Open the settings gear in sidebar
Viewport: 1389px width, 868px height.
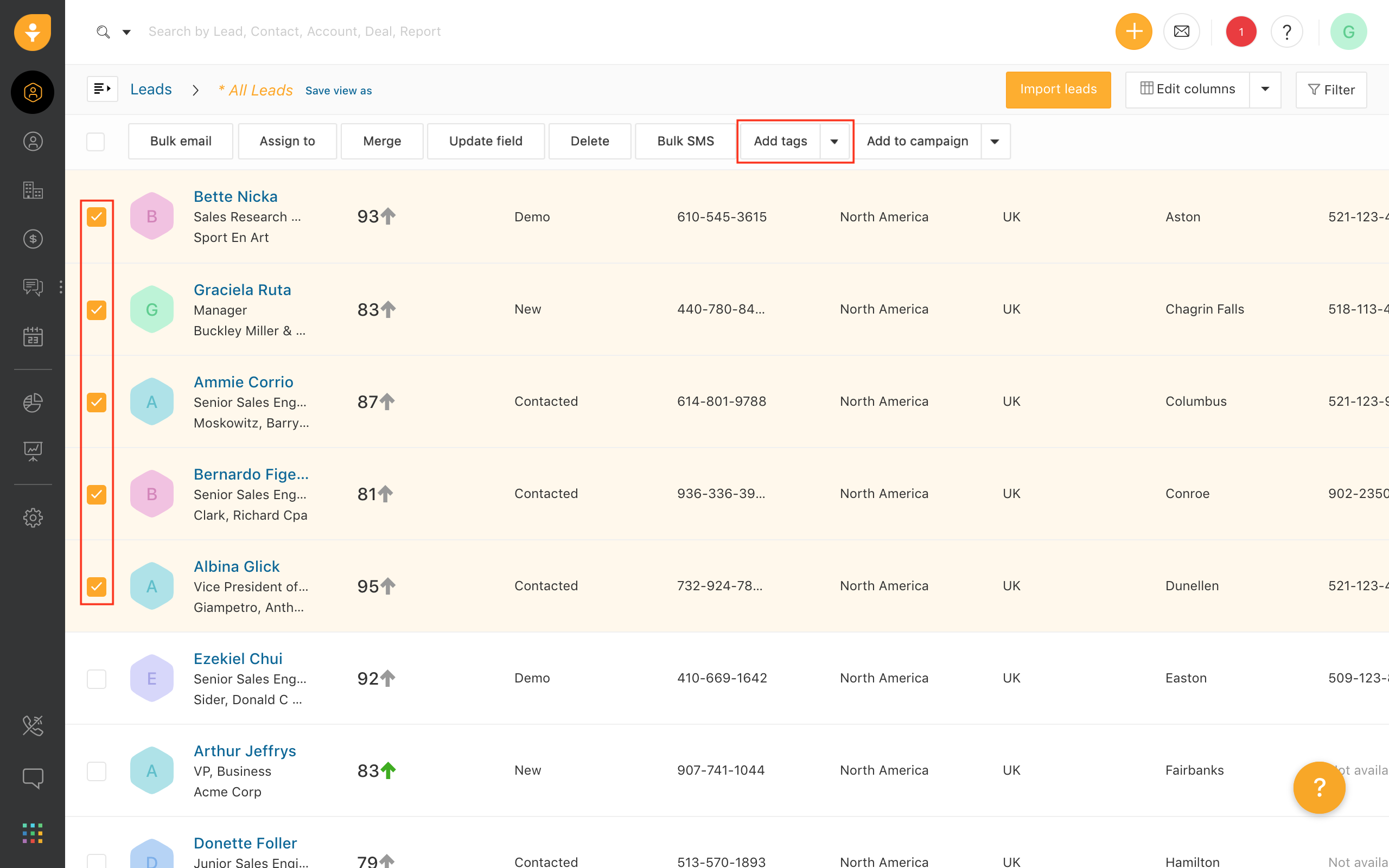[x=33, y=518]
